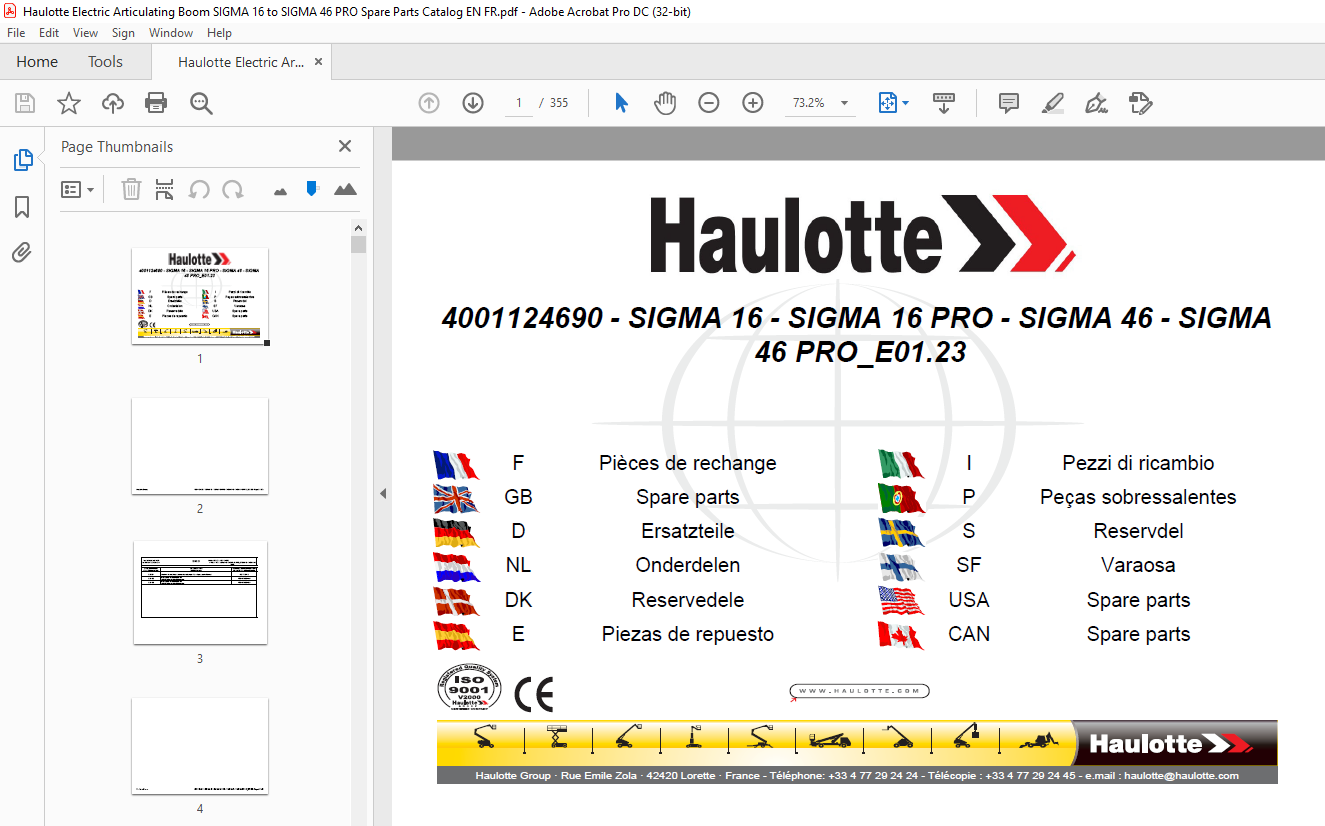Switch to the Tools tab

tap(105, 62)
